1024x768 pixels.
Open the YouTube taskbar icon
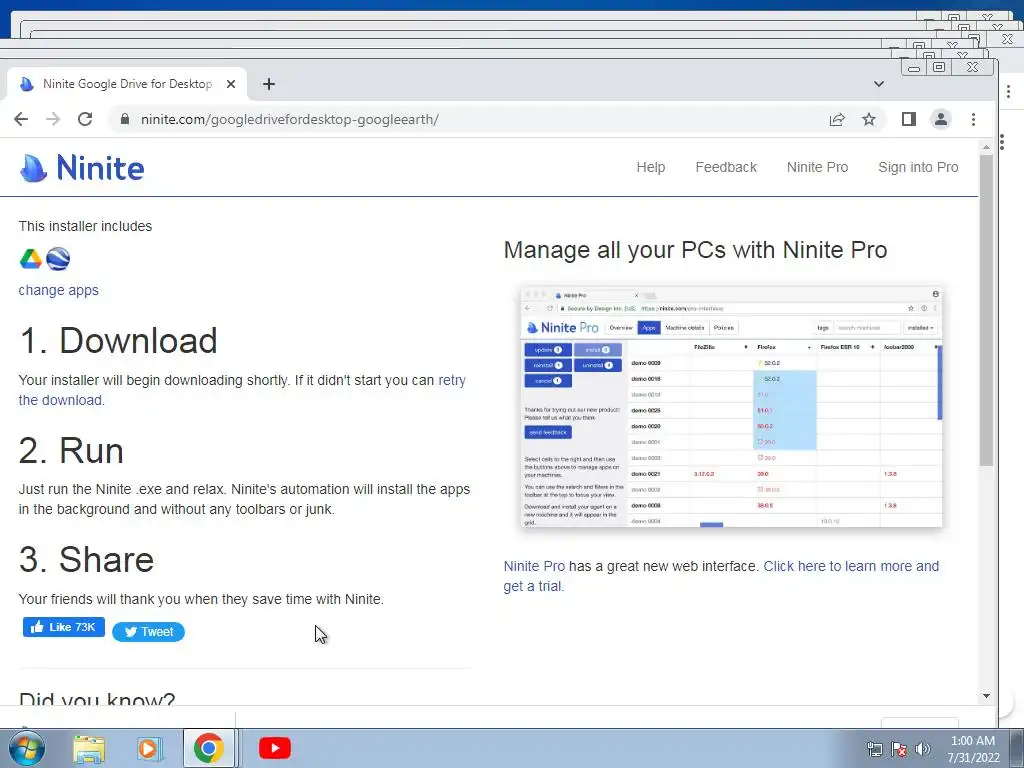click(x=275, y=748)
